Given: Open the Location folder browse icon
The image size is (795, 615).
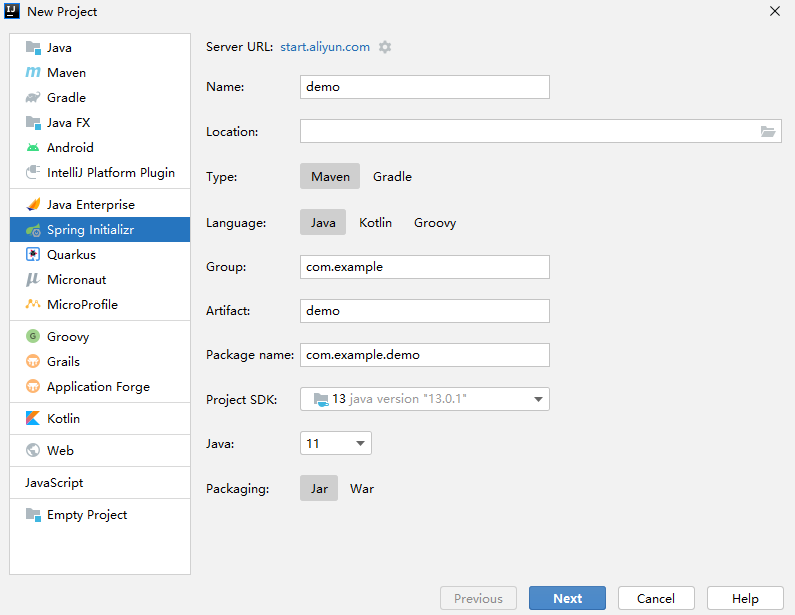Looking at the screenshot, I should click(768, 132).
